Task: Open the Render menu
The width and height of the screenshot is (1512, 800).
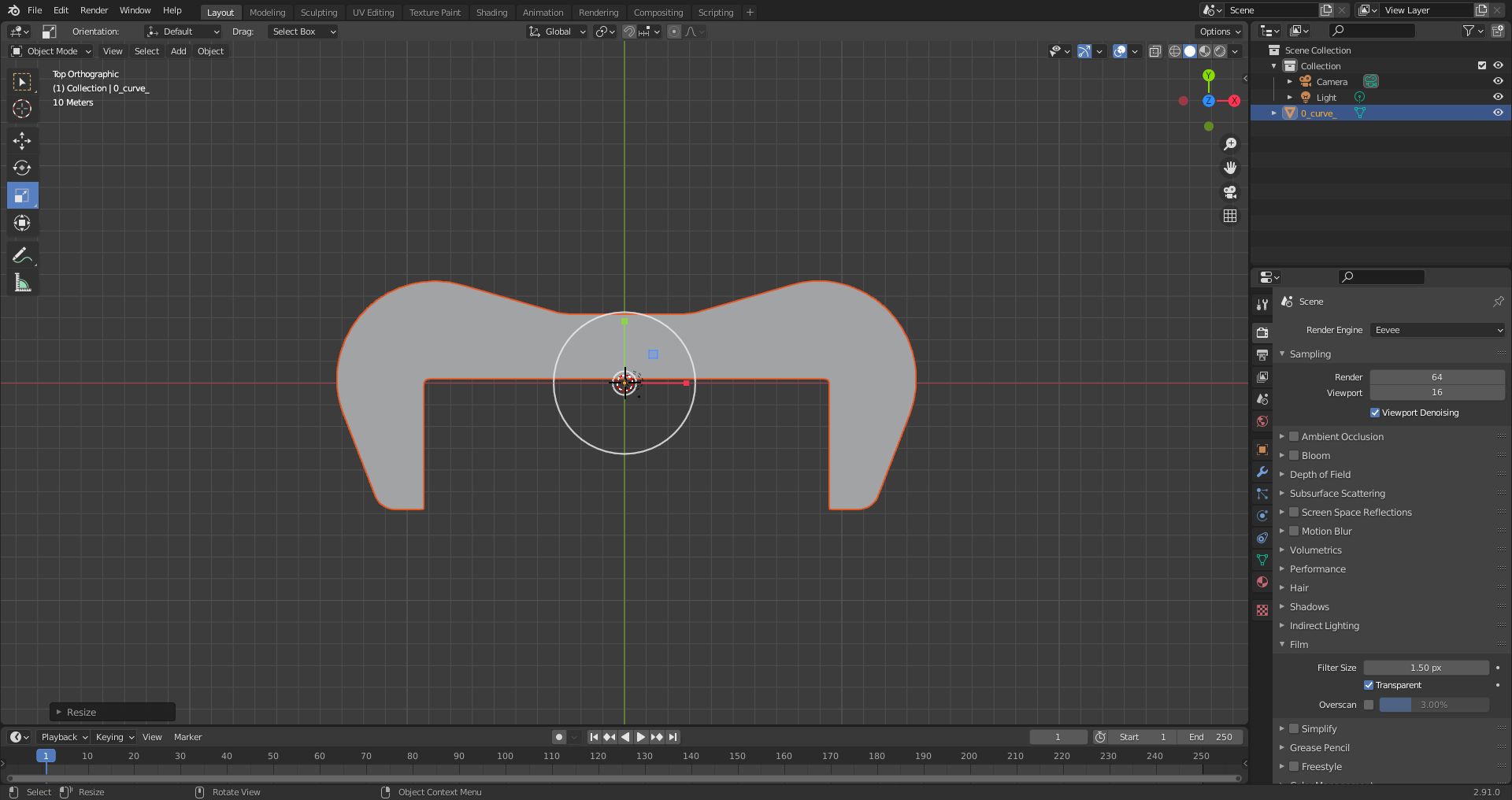Action: pyautogui.click(x=94, y=10)
